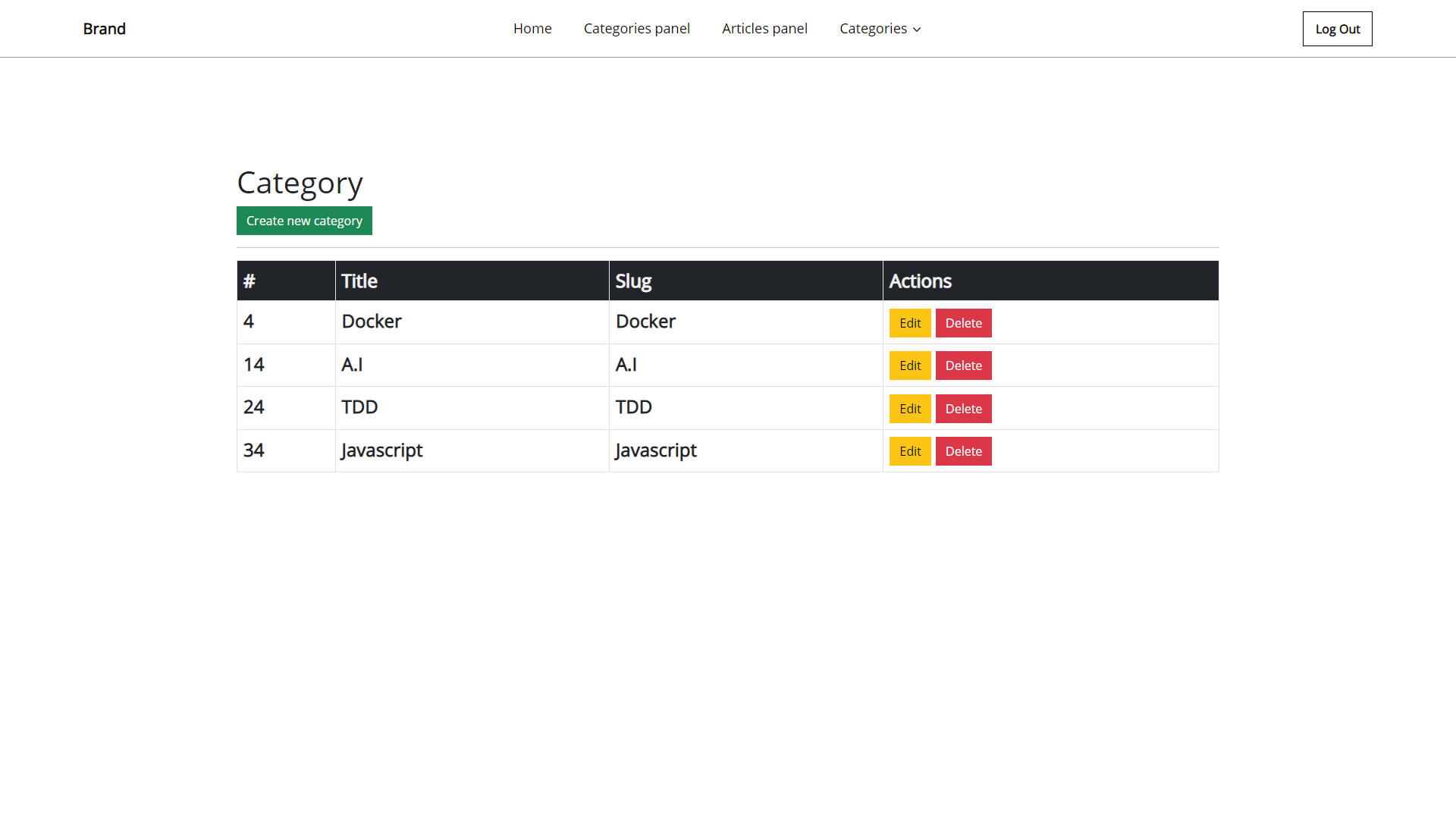This screenshot has width=1456, height=819.
Task: Open the Articles panel page
Action: pos(764,28)
